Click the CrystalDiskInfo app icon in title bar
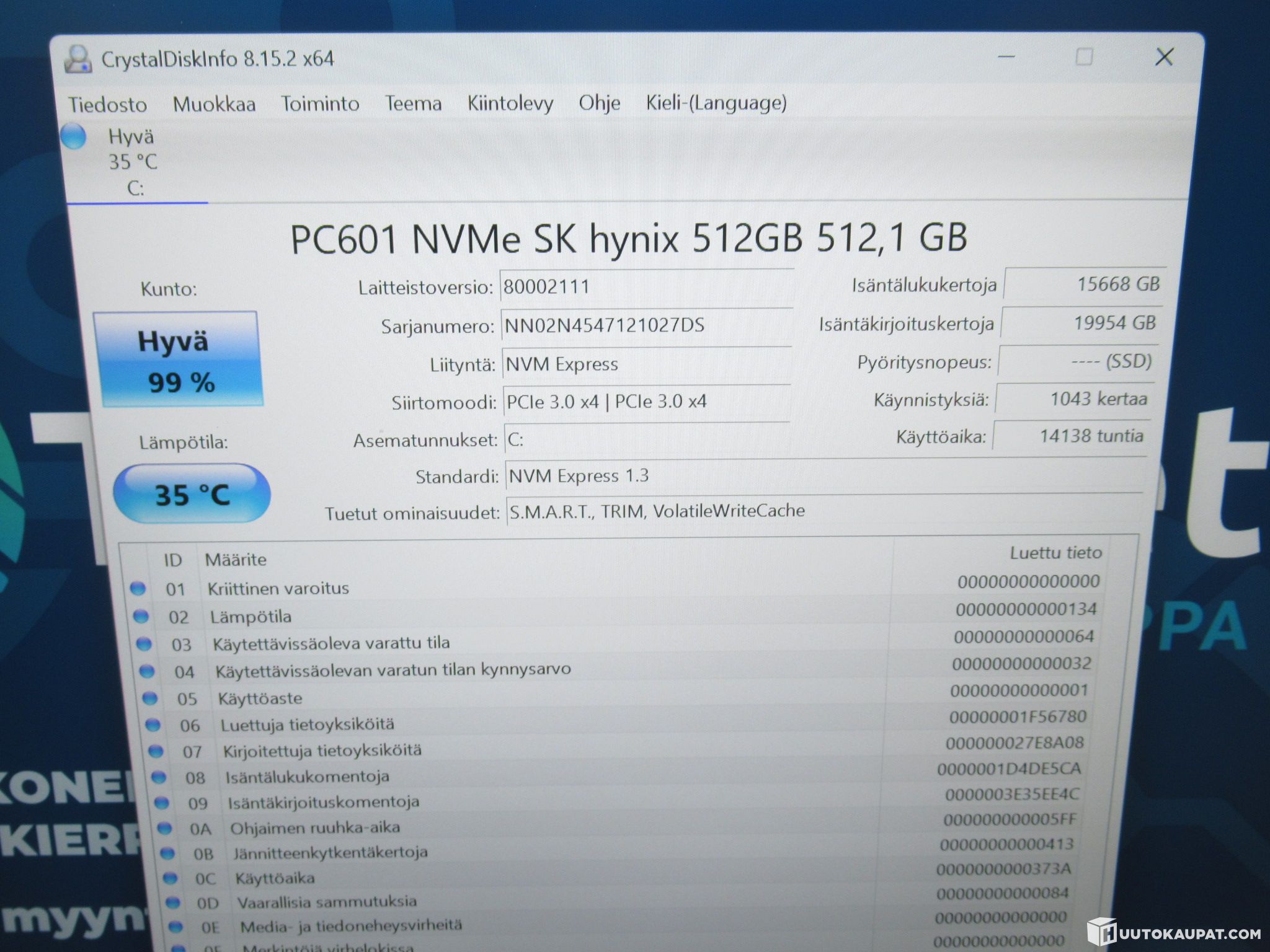The image size is (1270, 952). (78, 59)
